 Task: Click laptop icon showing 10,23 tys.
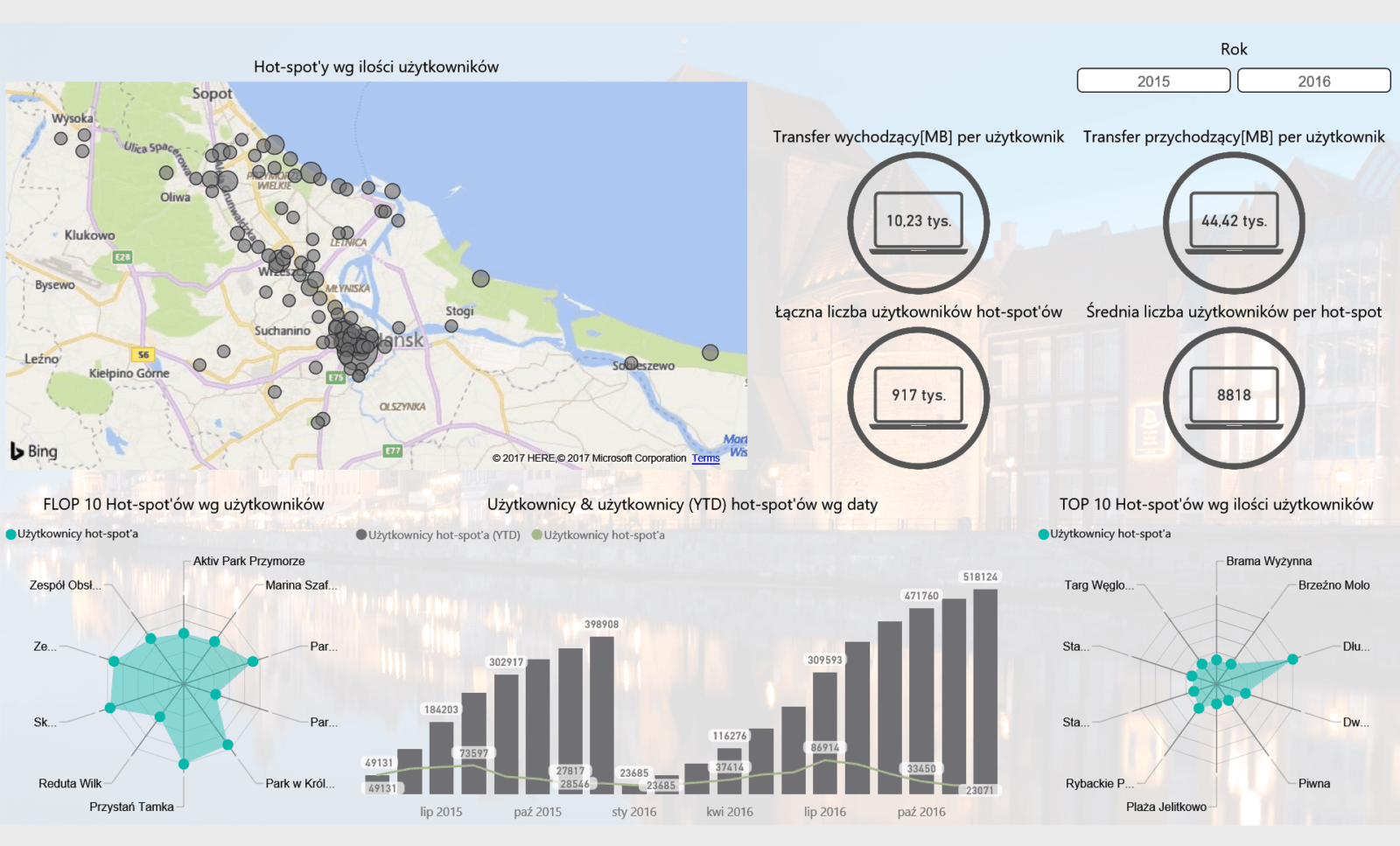918,222
